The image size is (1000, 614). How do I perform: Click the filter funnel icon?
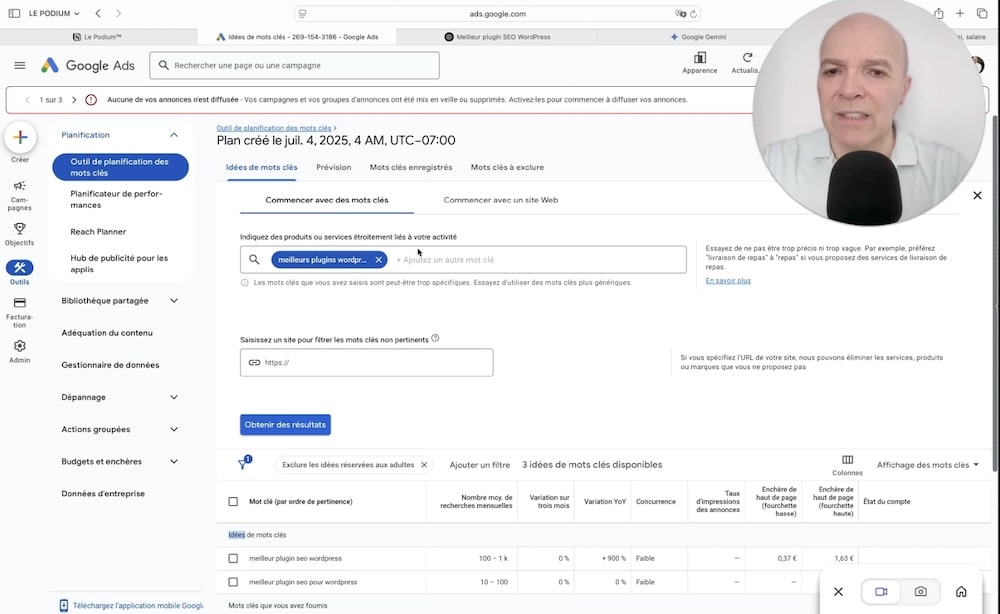click(x=243, y=464)
